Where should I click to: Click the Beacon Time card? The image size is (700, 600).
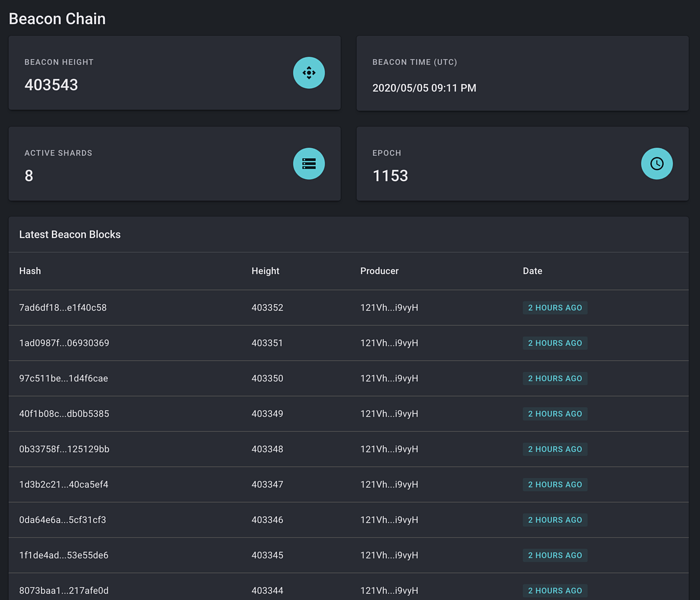point(522,74)
